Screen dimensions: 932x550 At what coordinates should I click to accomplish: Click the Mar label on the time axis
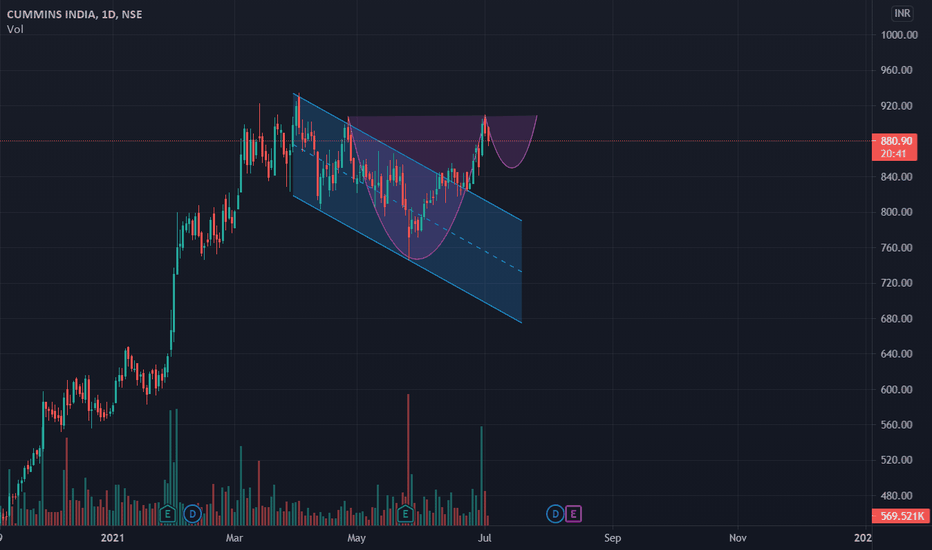234,538
